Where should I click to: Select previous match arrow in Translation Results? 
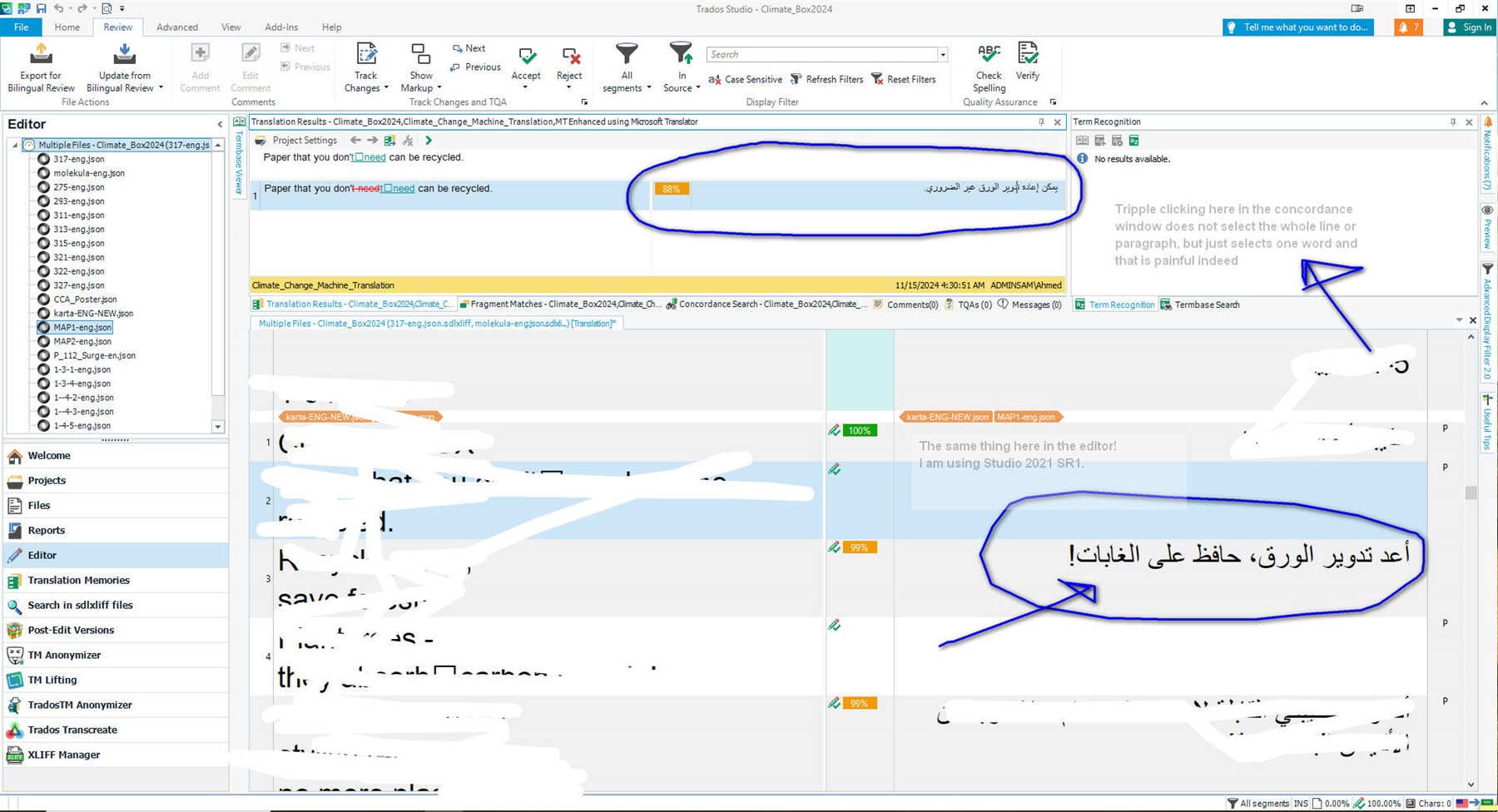pos(355,141)
